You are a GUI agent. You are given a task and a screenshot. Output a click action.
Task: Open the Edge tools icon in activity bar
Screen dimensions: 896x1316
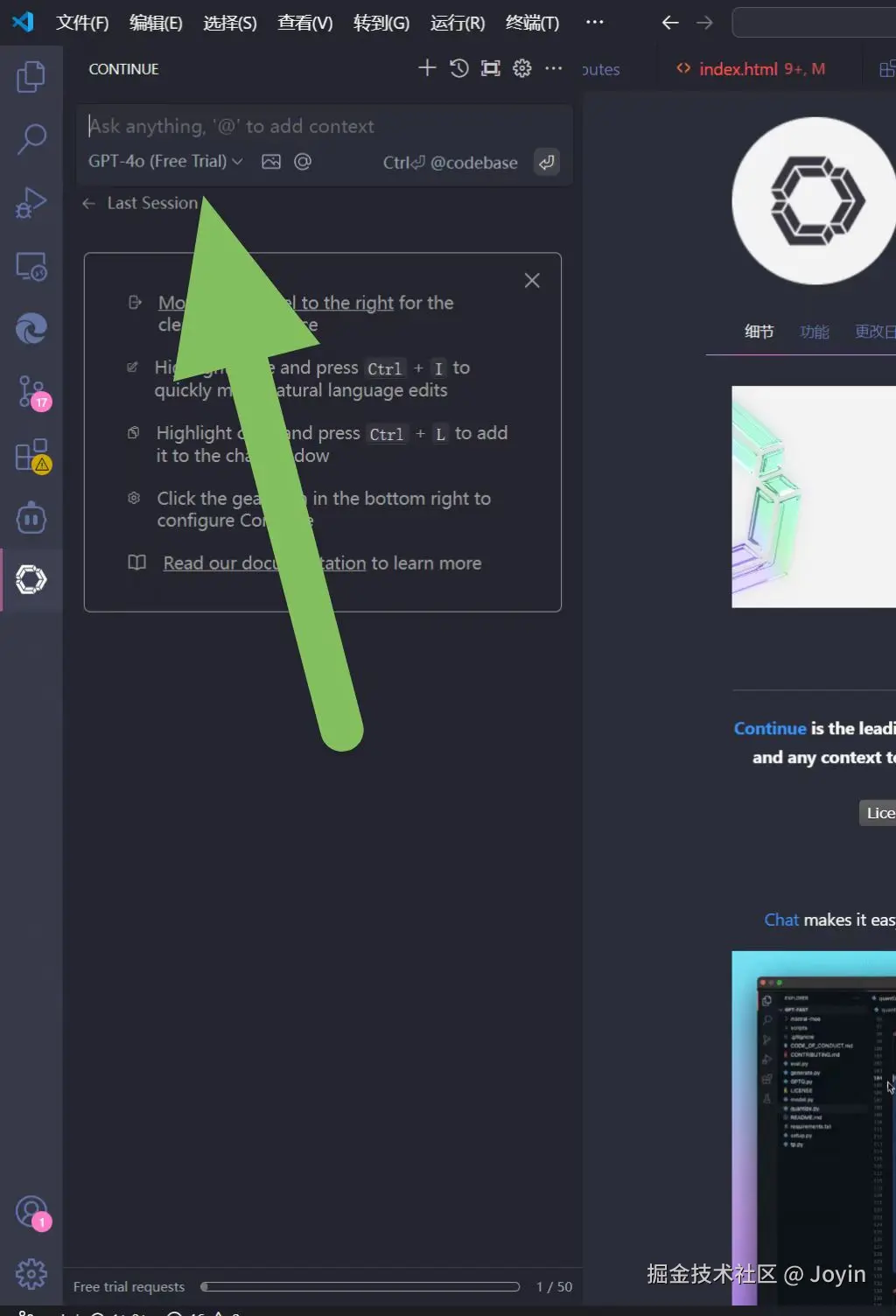tap(31, 329)
